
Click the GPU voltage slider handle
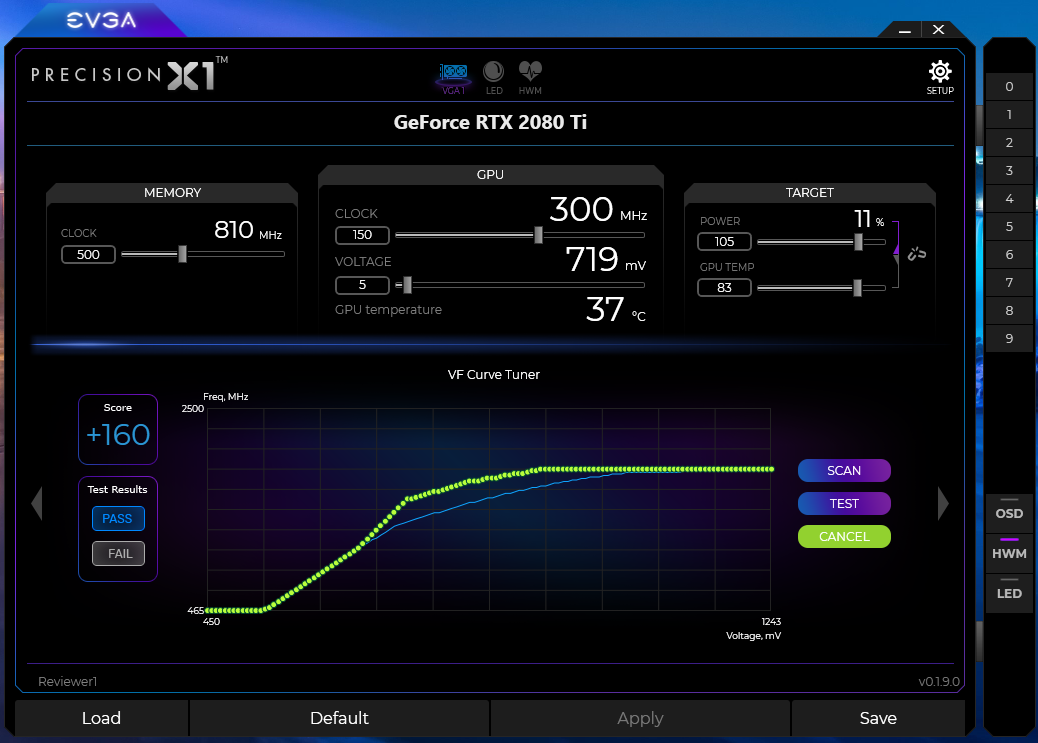[408, 285]
